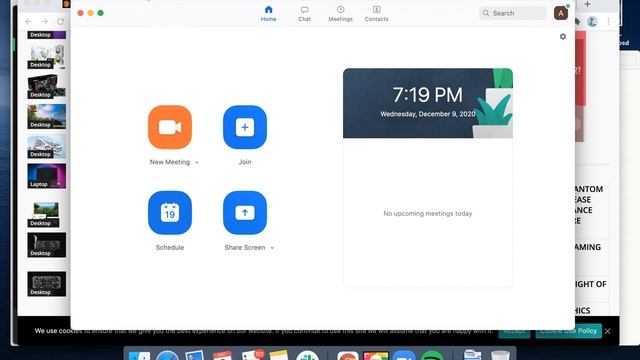This screenshot has width=640, height=360.
Task: Expand the New Meeting dropdown arrow
Action: [x=197, y=162]
